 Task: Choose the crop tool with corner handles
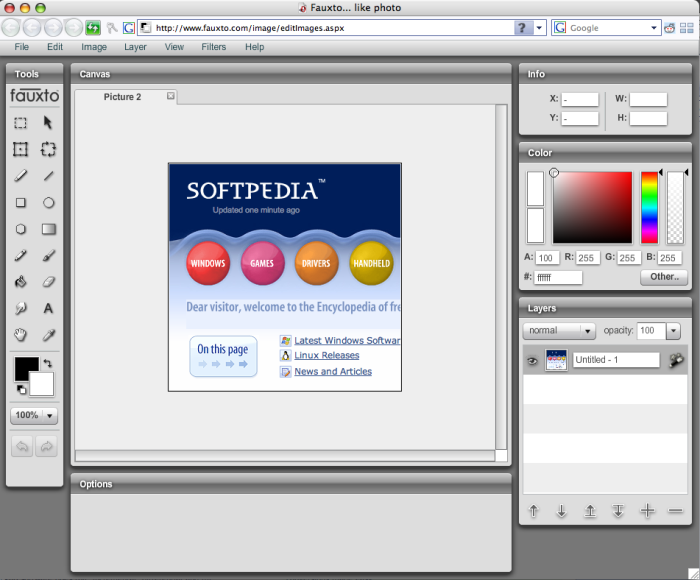[x=20, y=149]
